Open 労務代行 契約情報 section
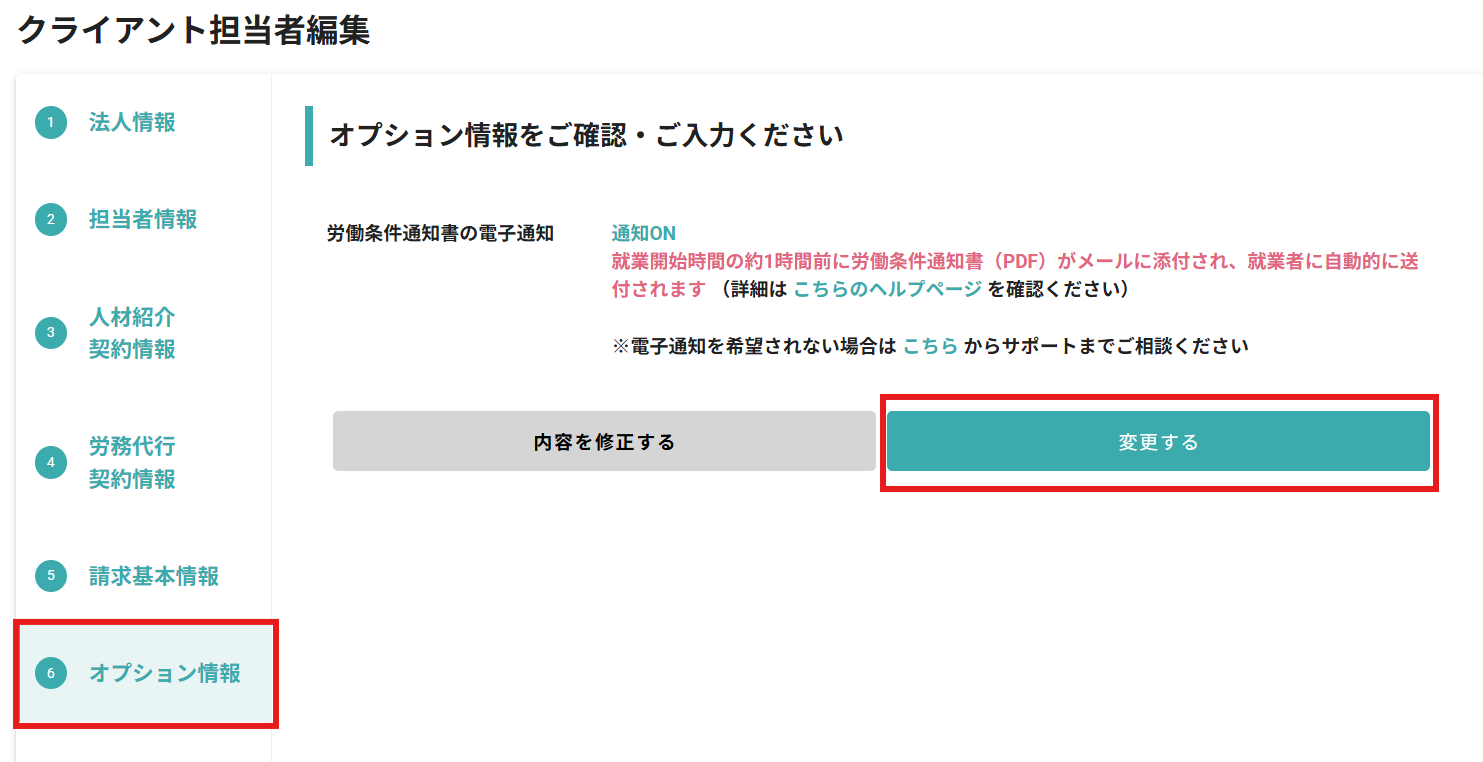The height and width of the screenshot is (762, 1483). (132, 462)
